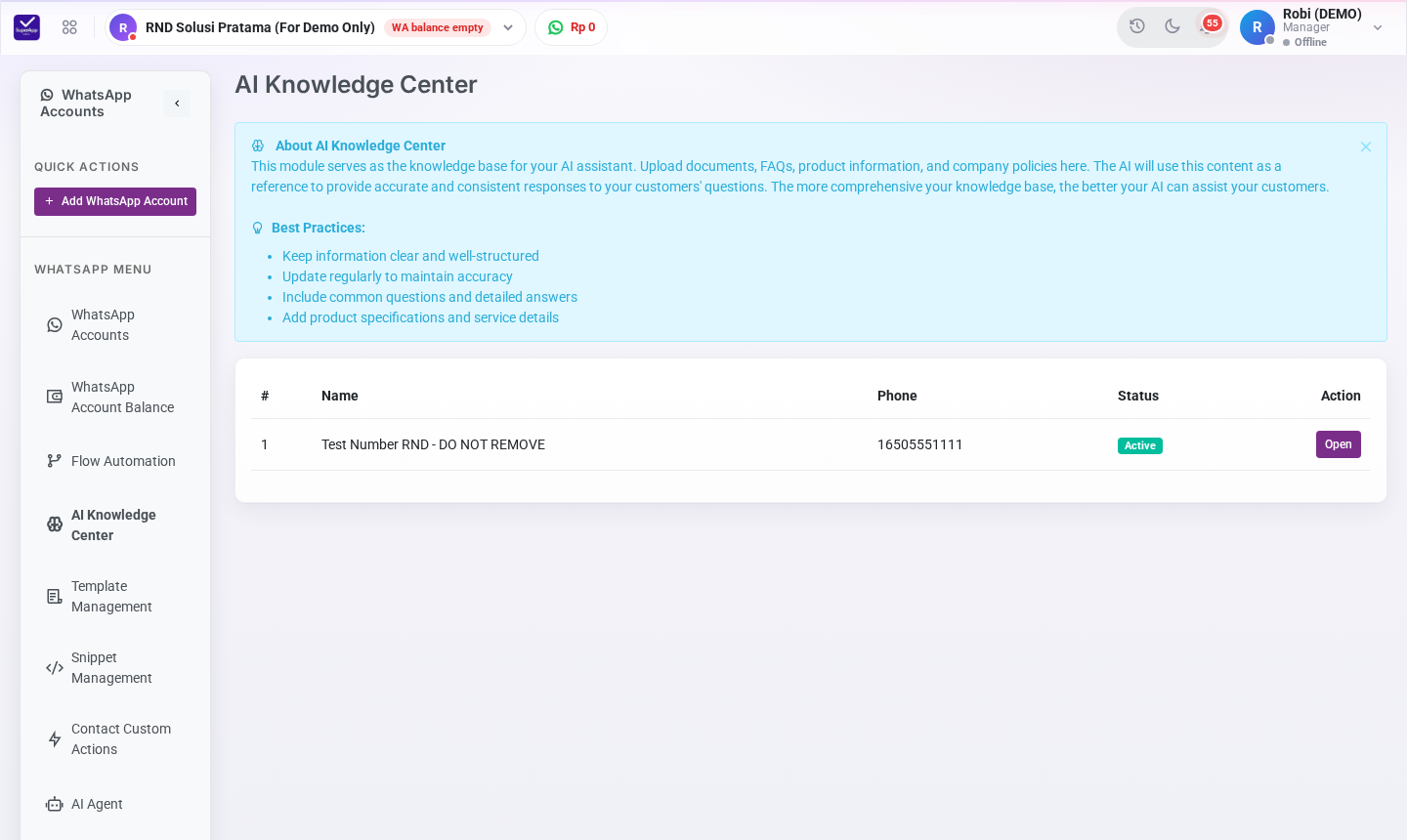Open Contact Custom Actions menu text
The width and height of the screenshot is (1407, 840).
[x=121, y=739]
